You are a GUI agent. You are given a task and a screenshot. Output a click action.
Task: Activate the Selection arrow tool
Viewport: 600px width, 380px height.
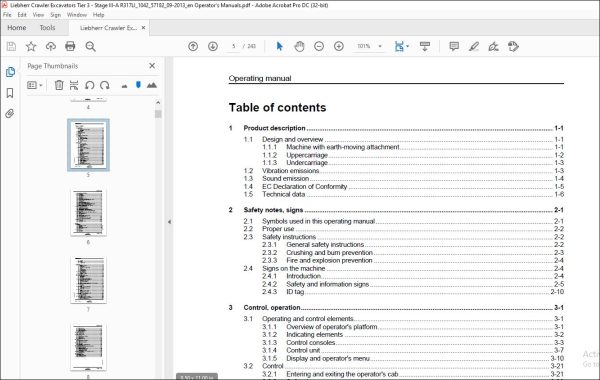coord(279,46)
